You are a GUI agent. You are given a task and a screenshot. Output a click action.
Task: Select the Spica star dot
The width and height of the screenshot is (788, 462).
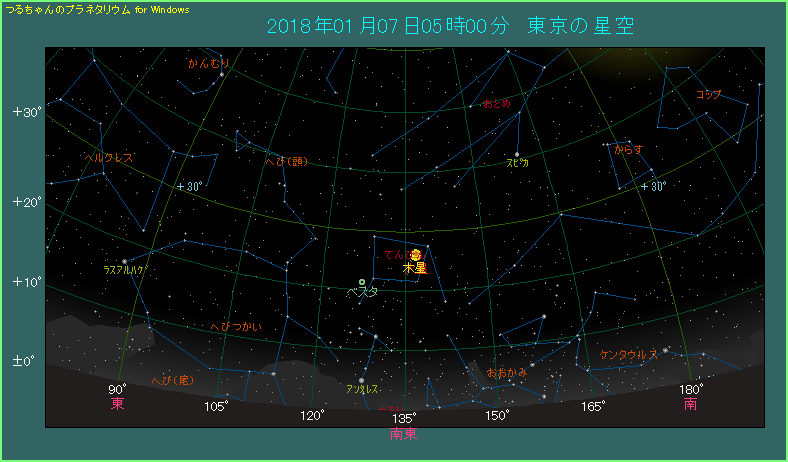[517, 154]
